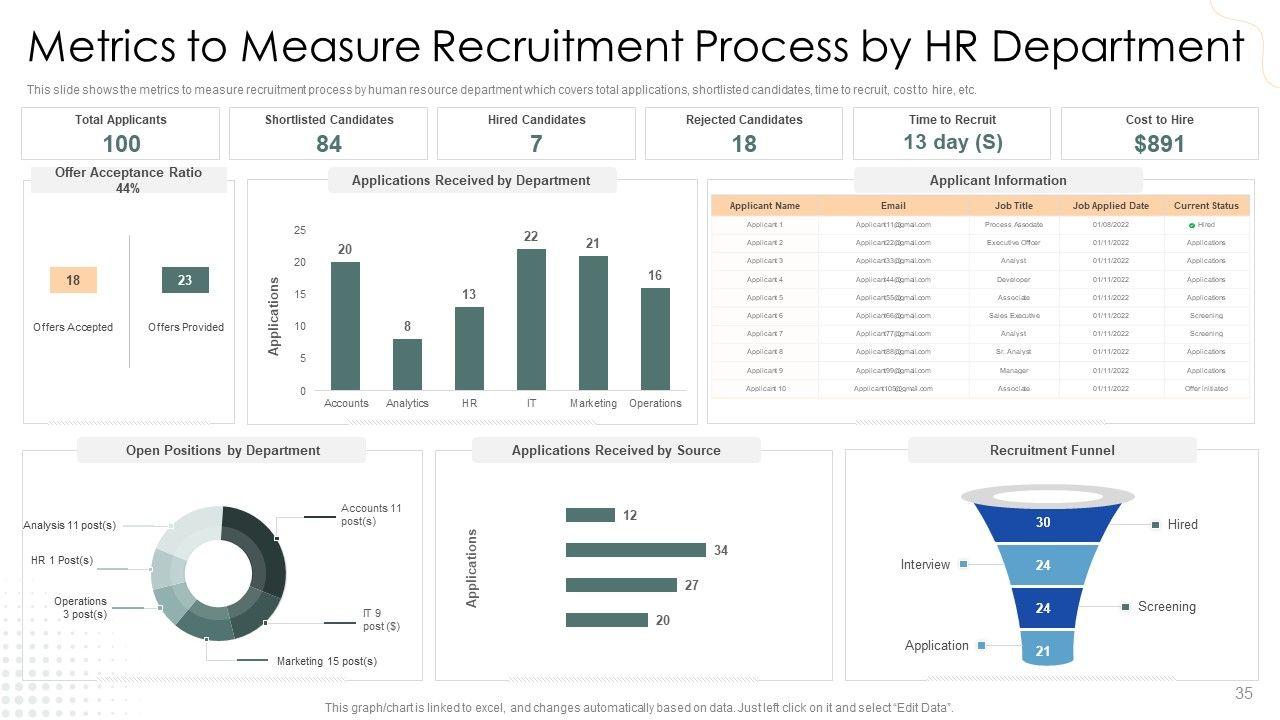
Task: Click the Screening status of Applicant 6
Action: tap(1206, 315)
